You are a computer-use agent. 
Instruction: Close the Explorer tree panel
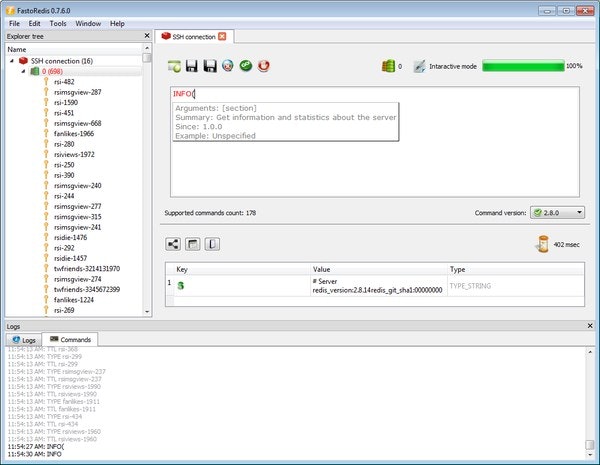tap(147, 36)
